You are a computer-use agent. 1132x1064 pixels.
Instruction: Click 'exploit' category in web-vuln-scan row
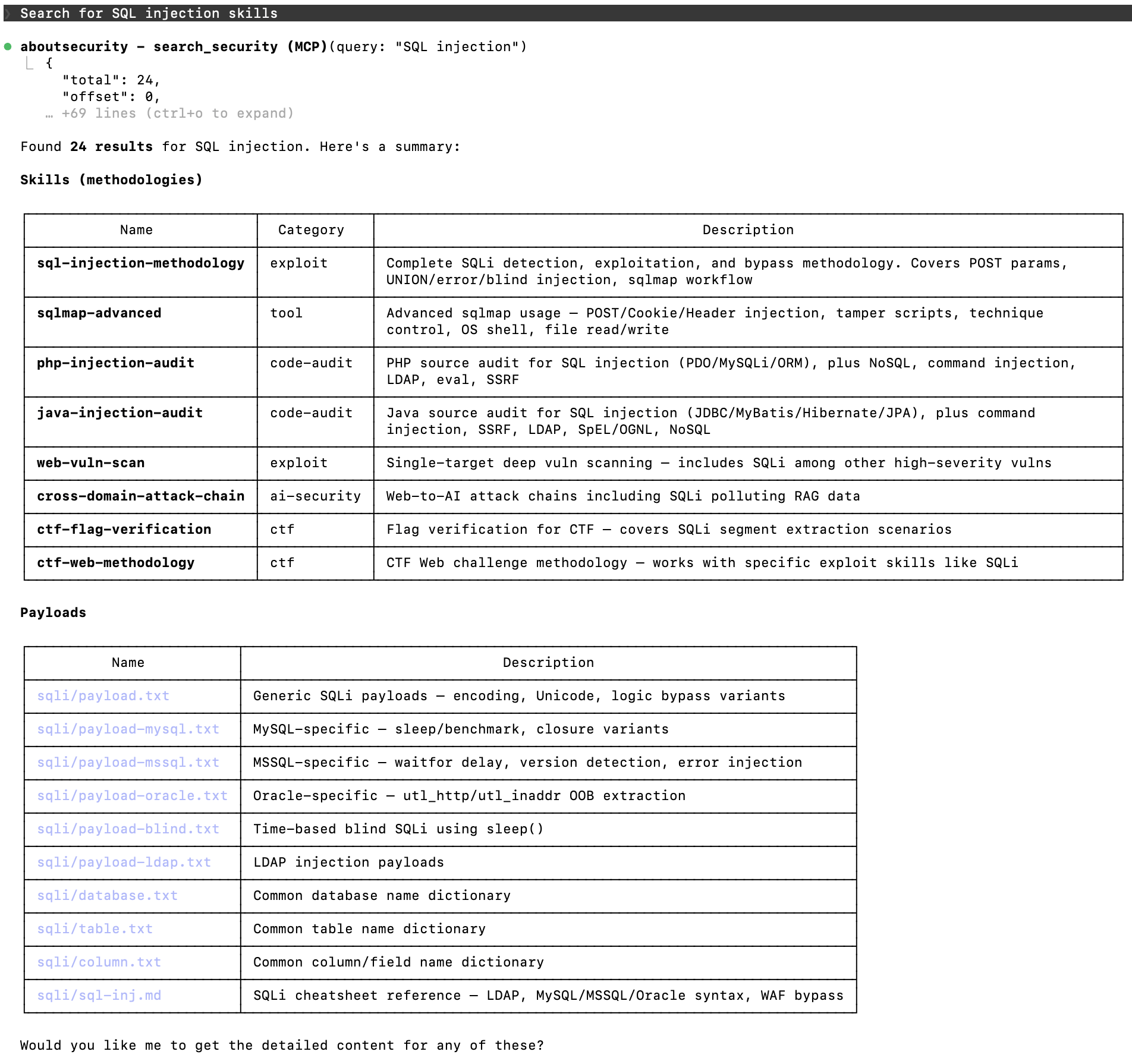pyautogui.click(x=298, y=462)
